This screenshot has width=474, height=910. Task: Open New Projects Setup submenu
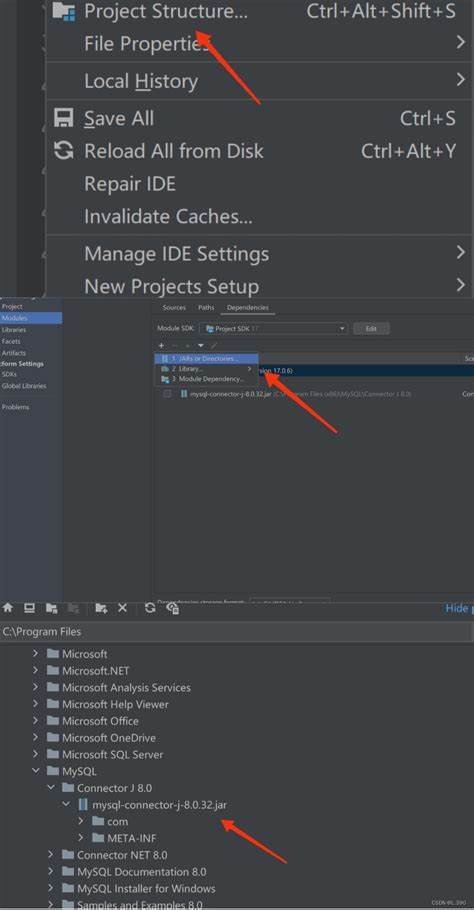click(258, 286)
